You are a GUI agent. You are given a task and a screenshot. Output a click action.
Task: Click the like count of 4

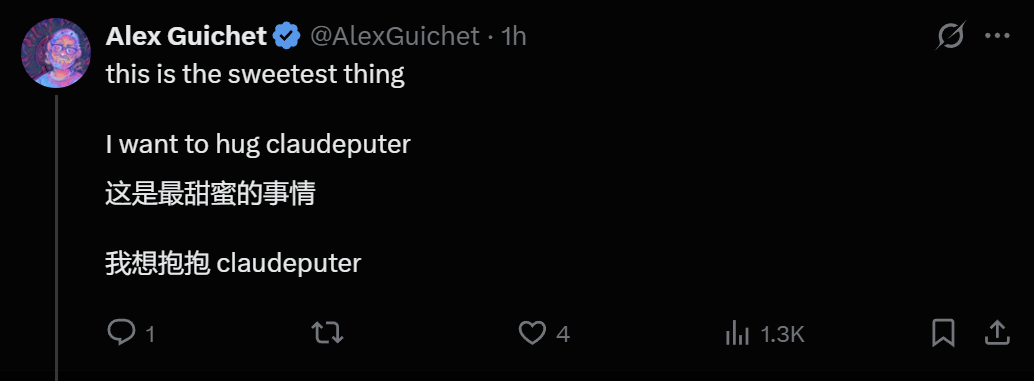coord(563,334)
